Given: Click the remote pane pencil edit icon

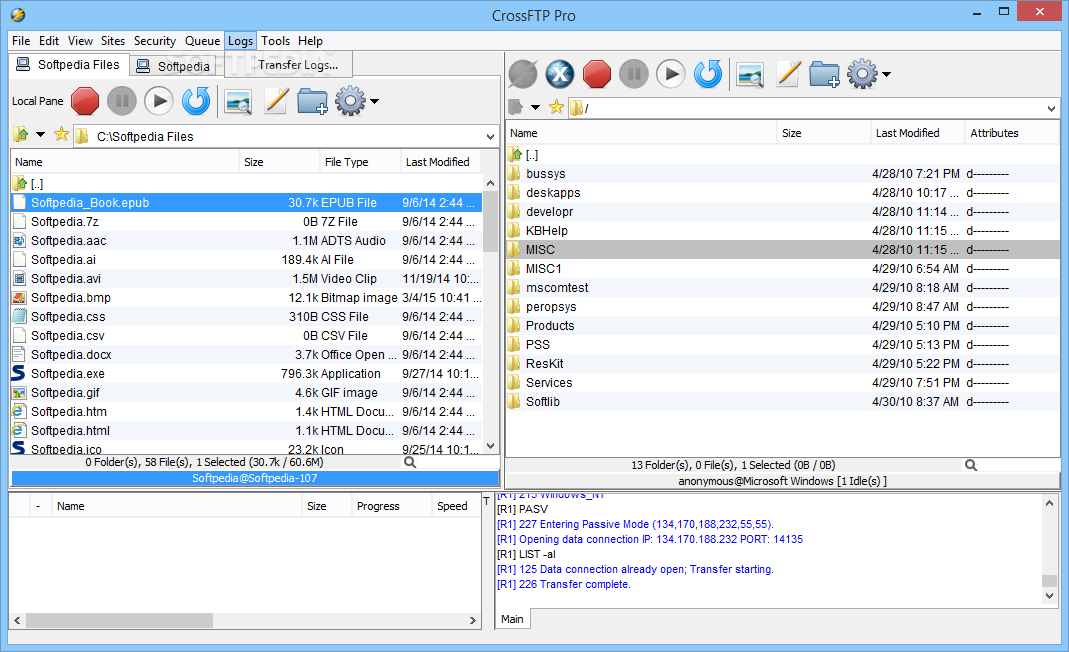Looking at the screenshot, I should (x=788, y=74).
